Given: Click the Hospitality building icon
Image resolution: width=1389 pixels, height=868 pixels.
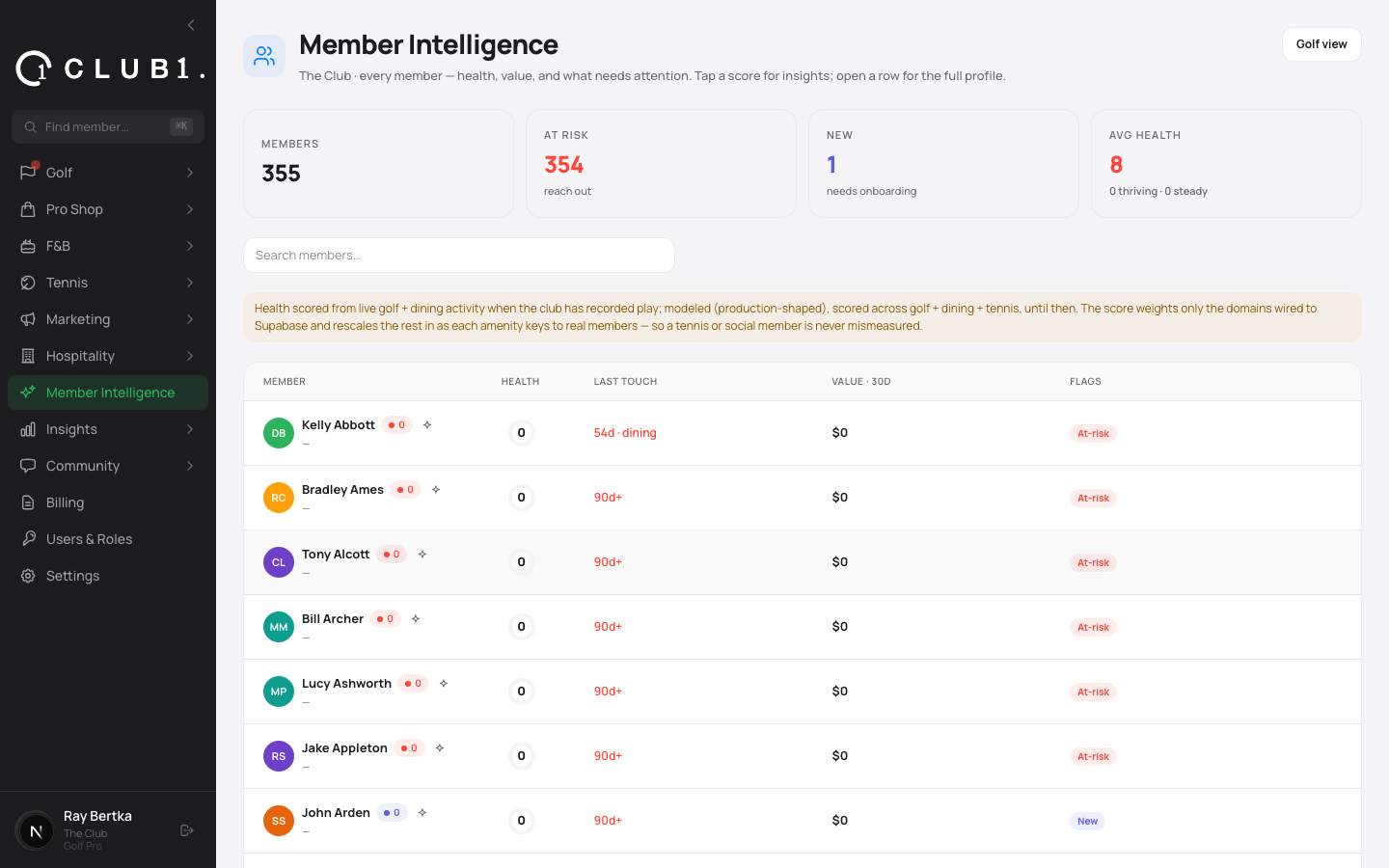Looking at the screenshot, I should pos(28,356).
